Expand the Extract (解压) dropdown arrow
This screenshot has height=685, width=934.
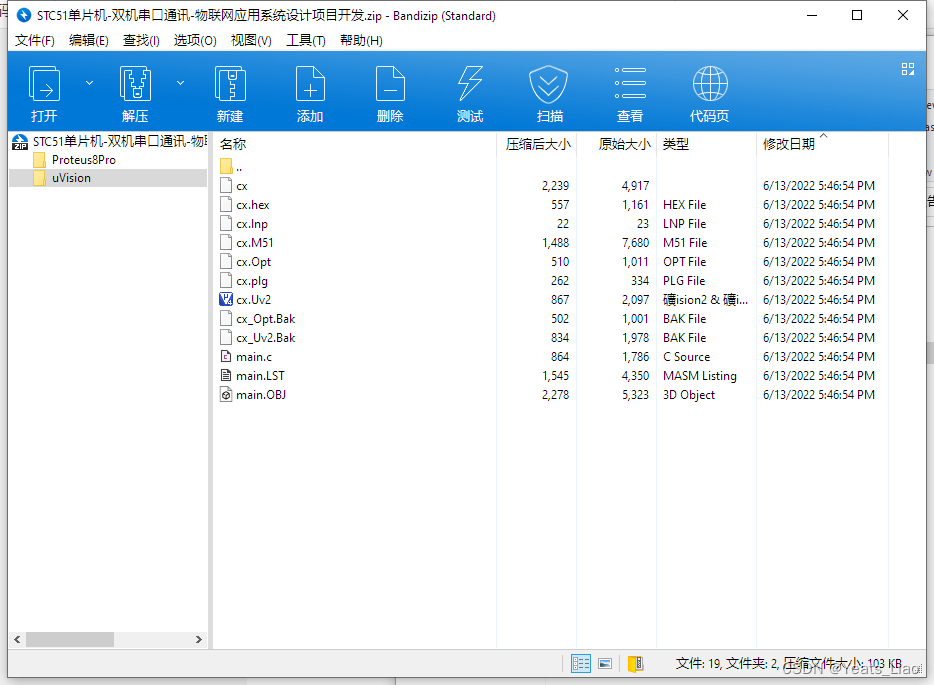(x=180, y=83)
